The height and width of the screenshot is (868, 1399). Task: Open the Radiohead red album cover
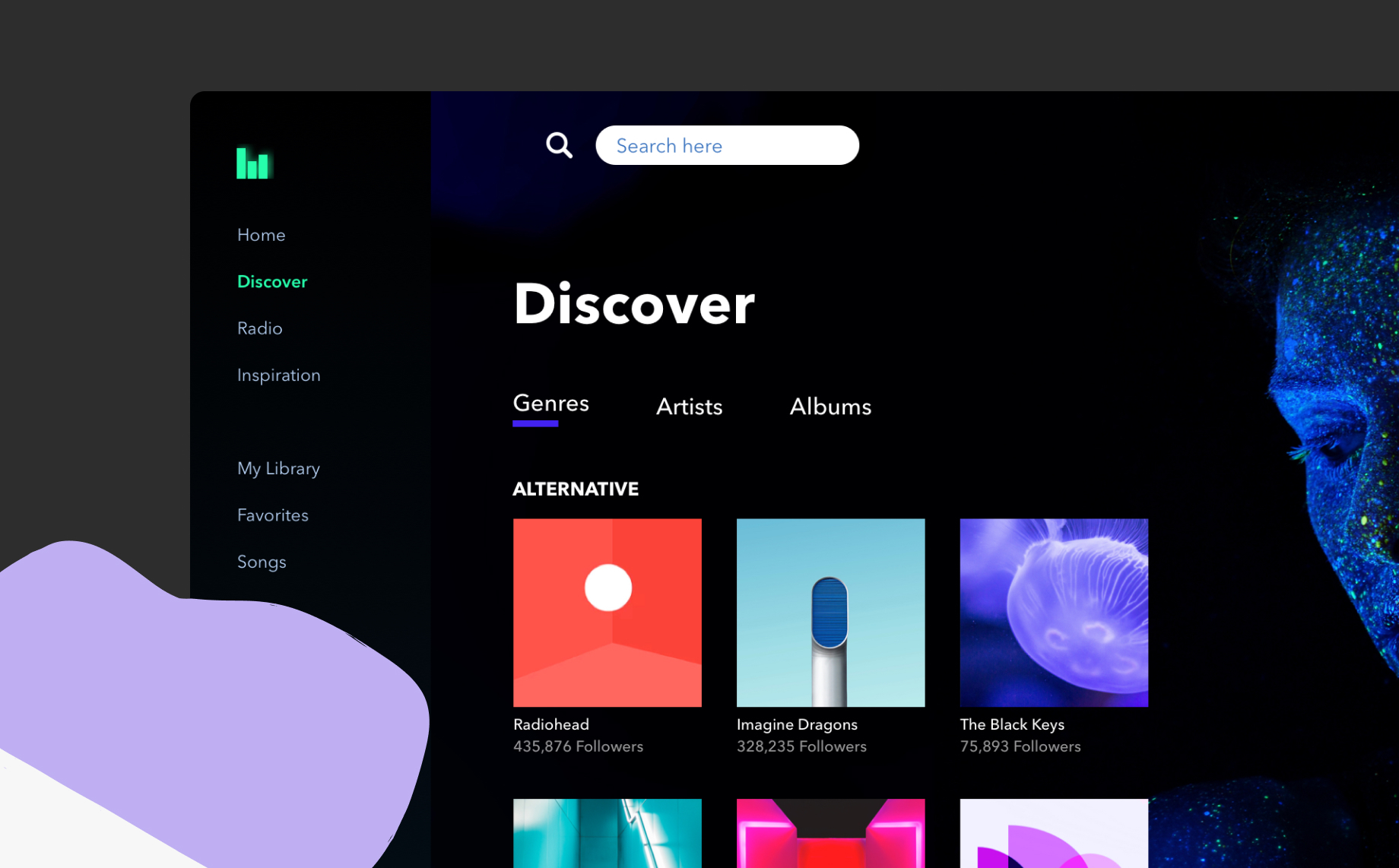[x=607, y=613]
